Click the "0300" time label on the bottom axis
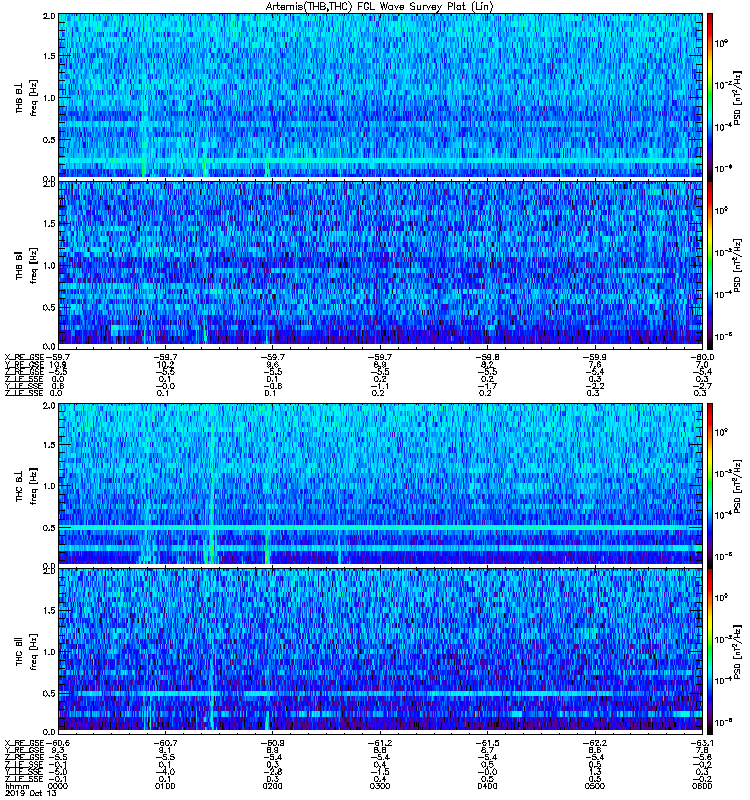750x800 pixels. click(x=380, y=786)
